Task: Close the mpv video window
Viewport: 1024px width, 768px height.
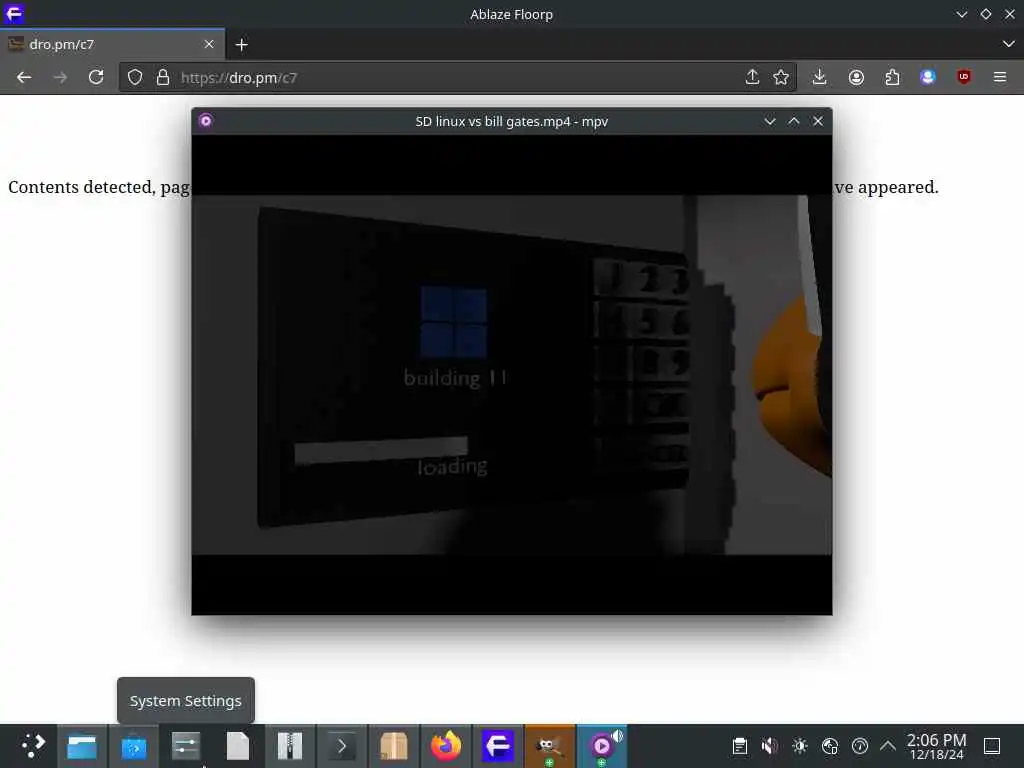Action: (x=818, y=121)
